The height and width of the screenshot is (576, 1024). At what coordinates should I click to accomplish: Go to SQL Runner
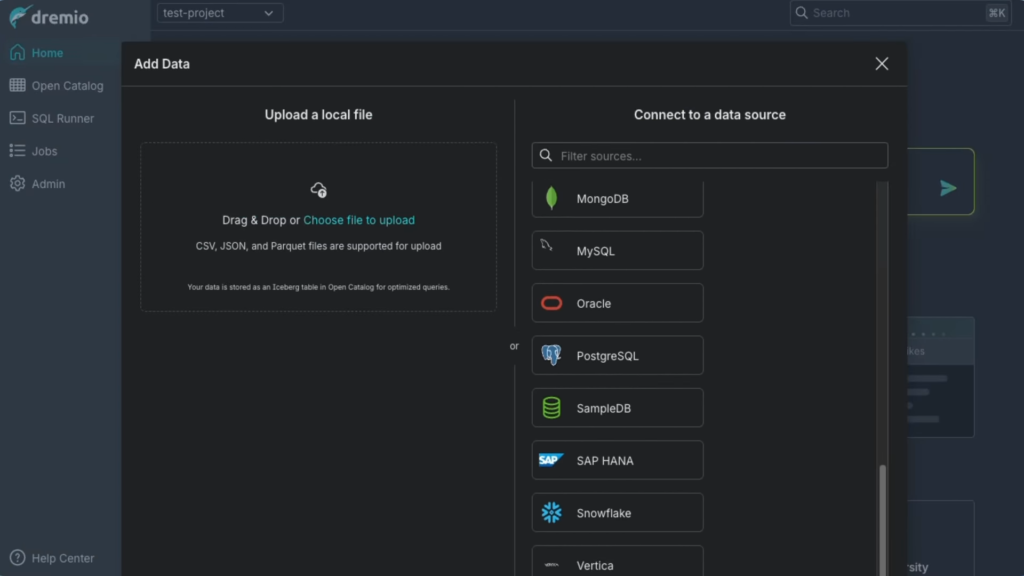tap(52, 118)
